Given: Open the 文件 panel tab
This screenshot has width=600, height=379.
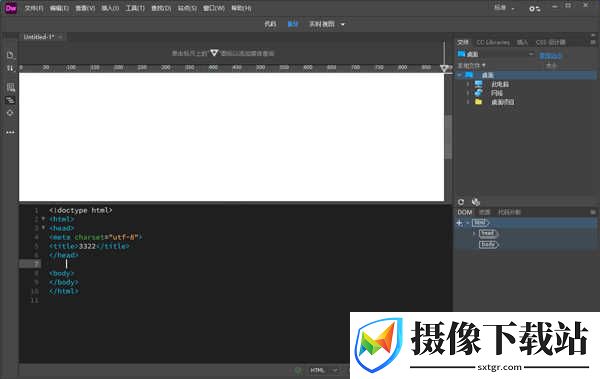Looking at the screenshot, I should coord(463,42).
